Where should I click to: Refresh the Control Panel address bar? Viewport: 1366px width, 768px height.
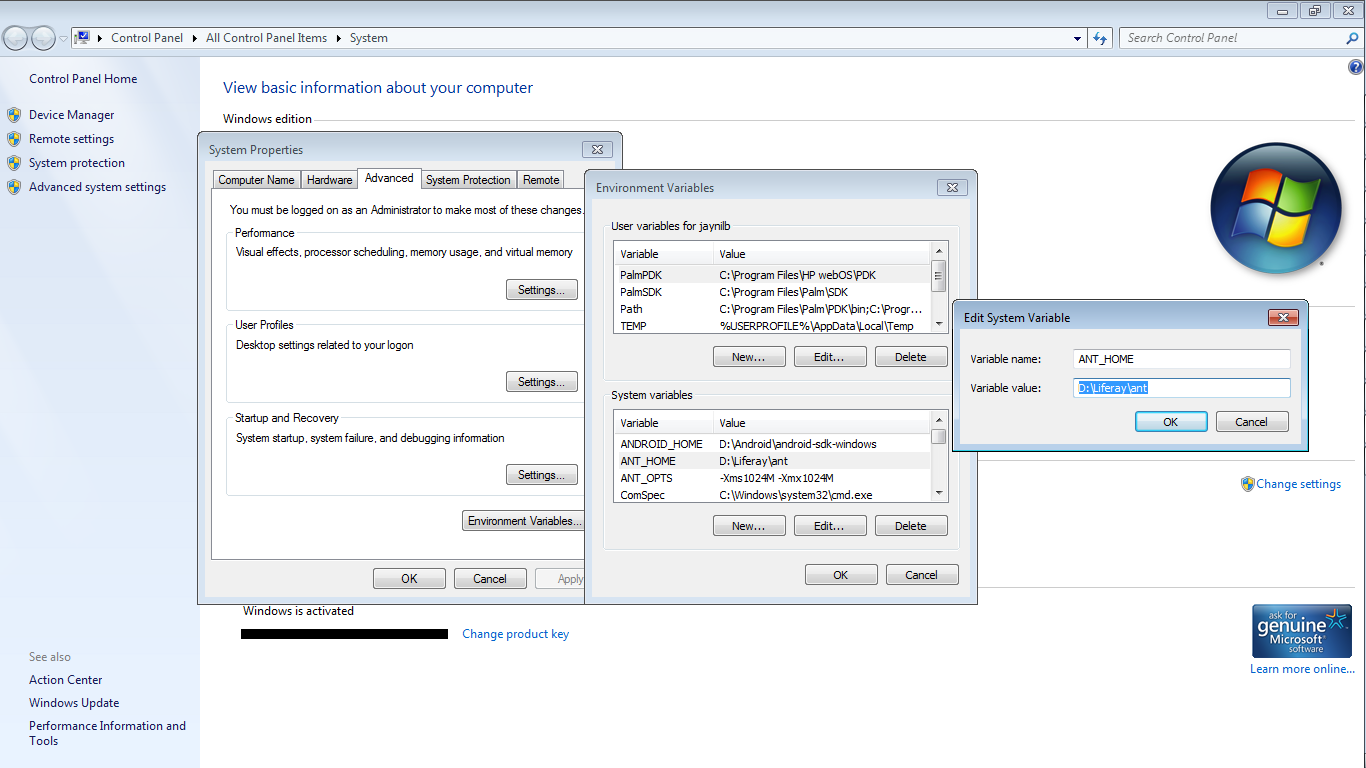tap(1100, 38)
